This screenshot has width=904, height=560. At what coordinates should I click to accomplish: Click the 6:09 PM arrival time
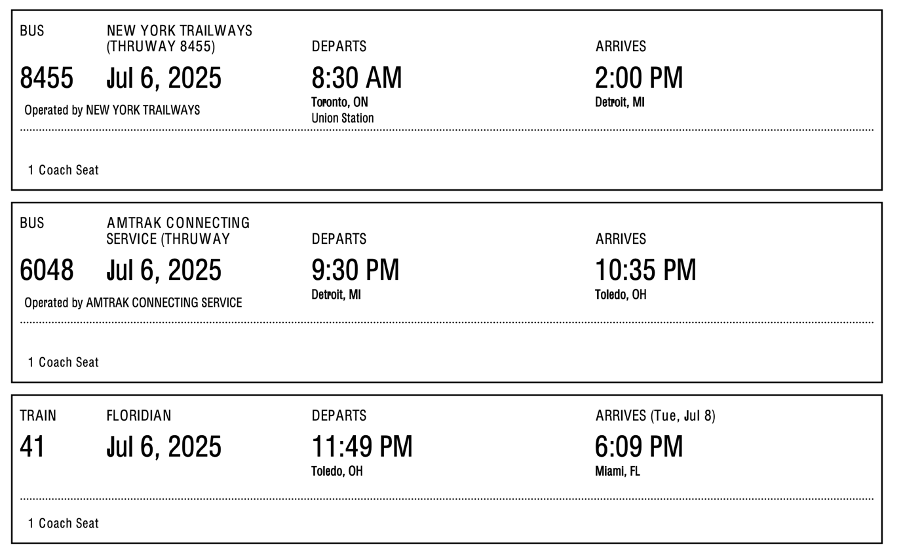(639, 447)
